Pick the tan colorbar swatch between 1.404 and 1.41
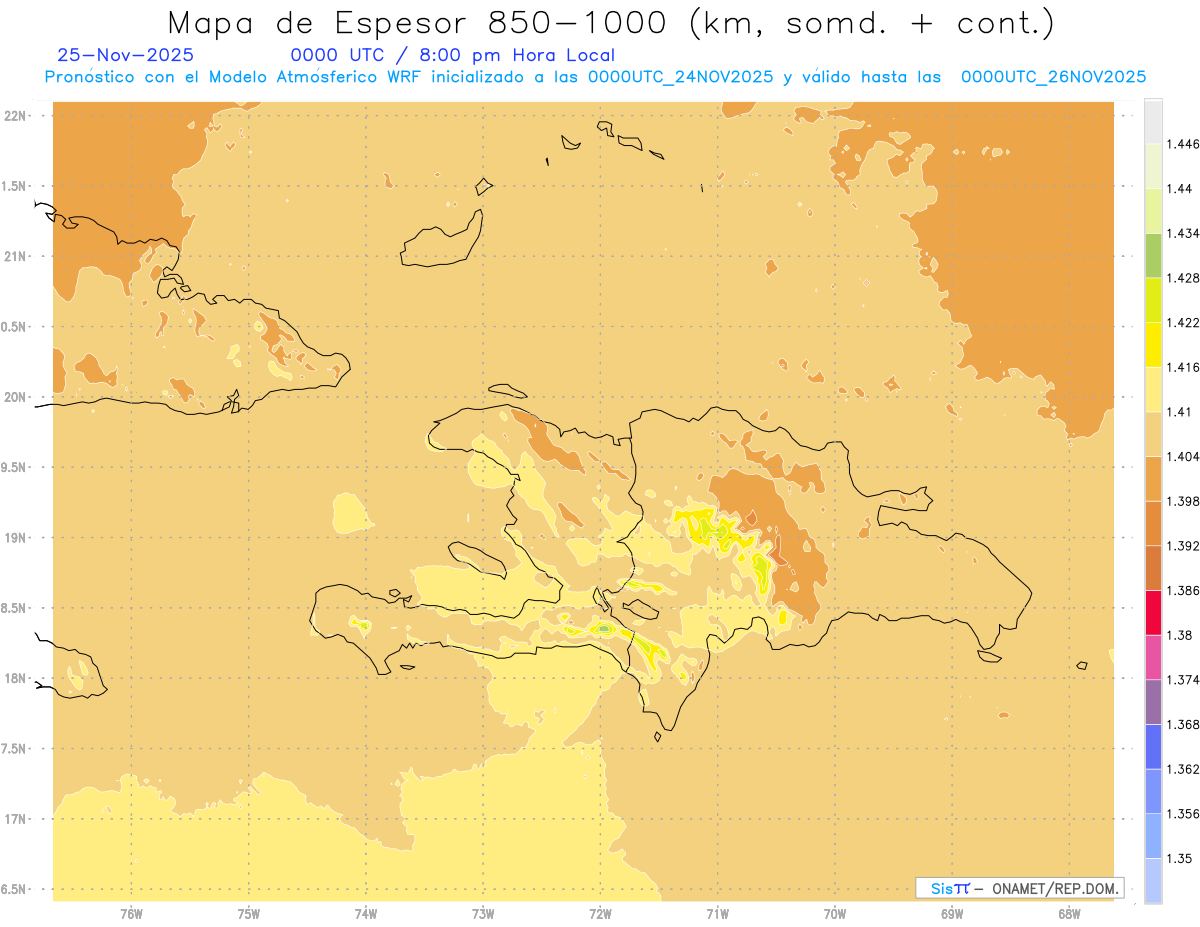Viewport: 1200px width, 927px height. [1153, 434]
